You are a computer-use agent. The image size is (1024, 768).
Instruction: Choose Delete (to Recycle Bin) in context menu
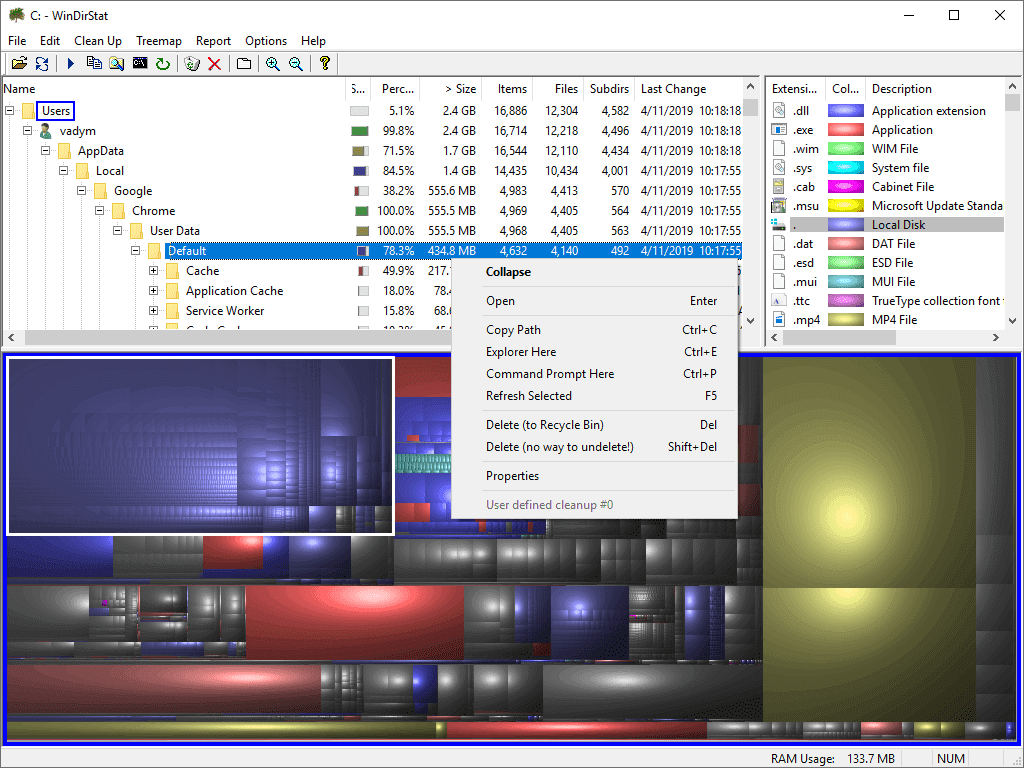click(595, 424)
